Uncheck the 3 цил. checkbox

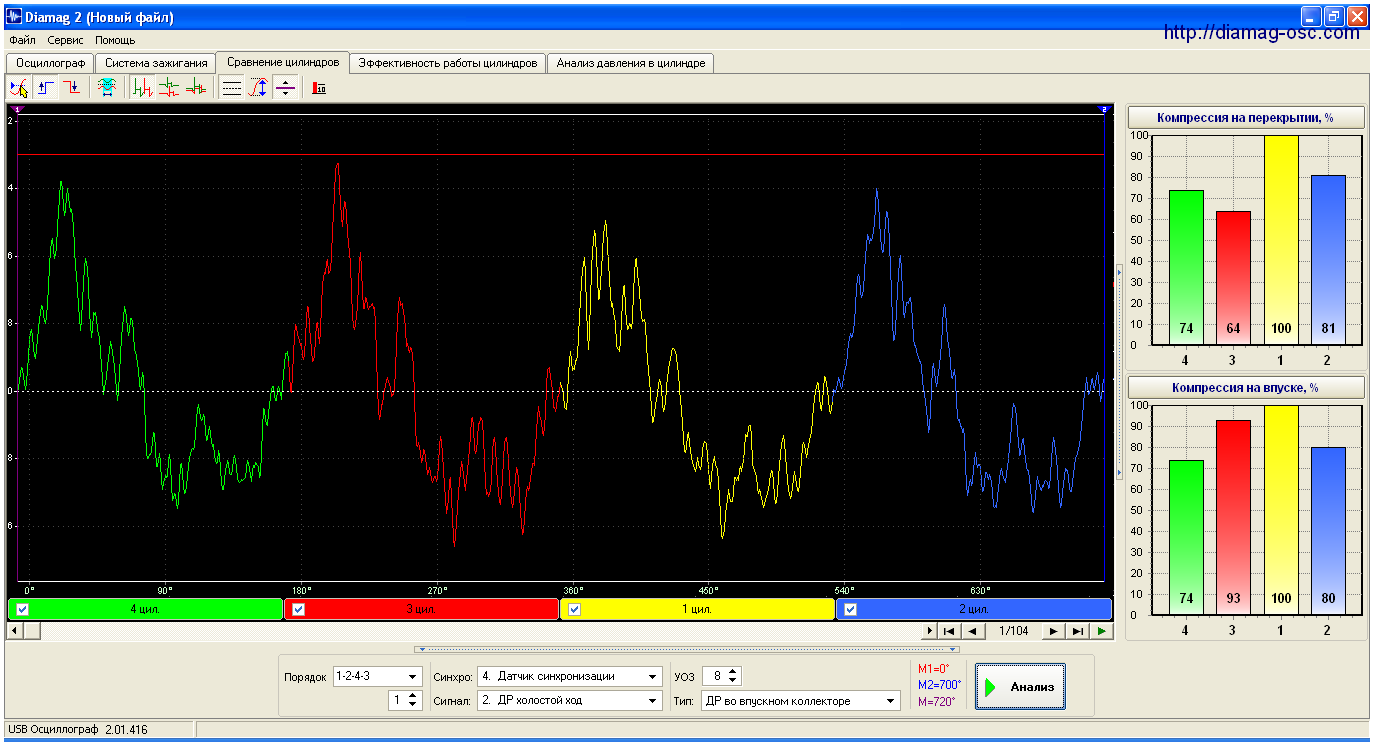coord(298,609)
